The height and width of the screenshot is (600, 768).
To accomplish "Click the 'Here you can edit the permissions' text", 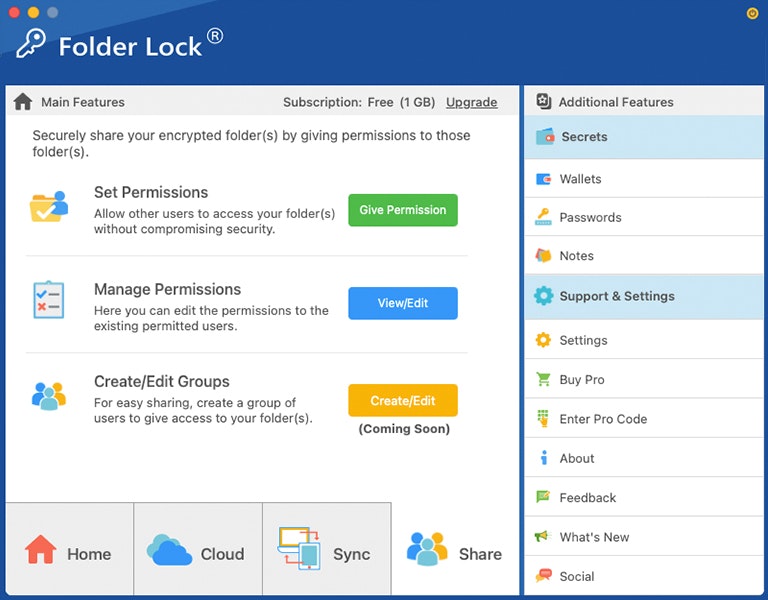I will pyautogui.click(x=211, y=318).
